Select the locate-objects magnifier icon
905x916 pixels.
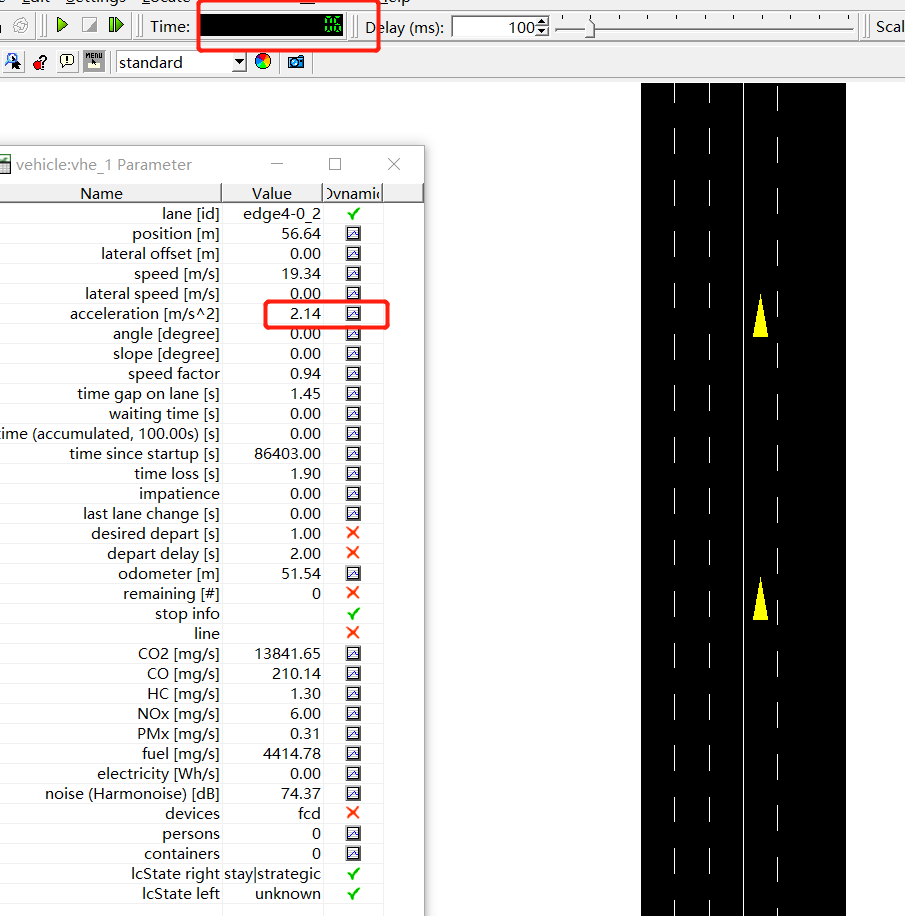pyautogui.click(x=12, y=61)
